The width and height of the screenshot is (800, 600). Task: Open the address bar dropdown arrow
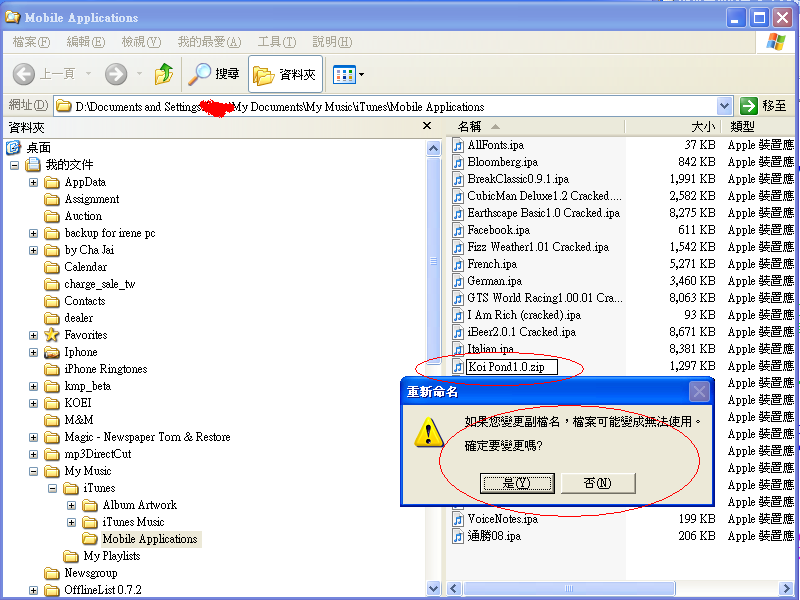724,106
